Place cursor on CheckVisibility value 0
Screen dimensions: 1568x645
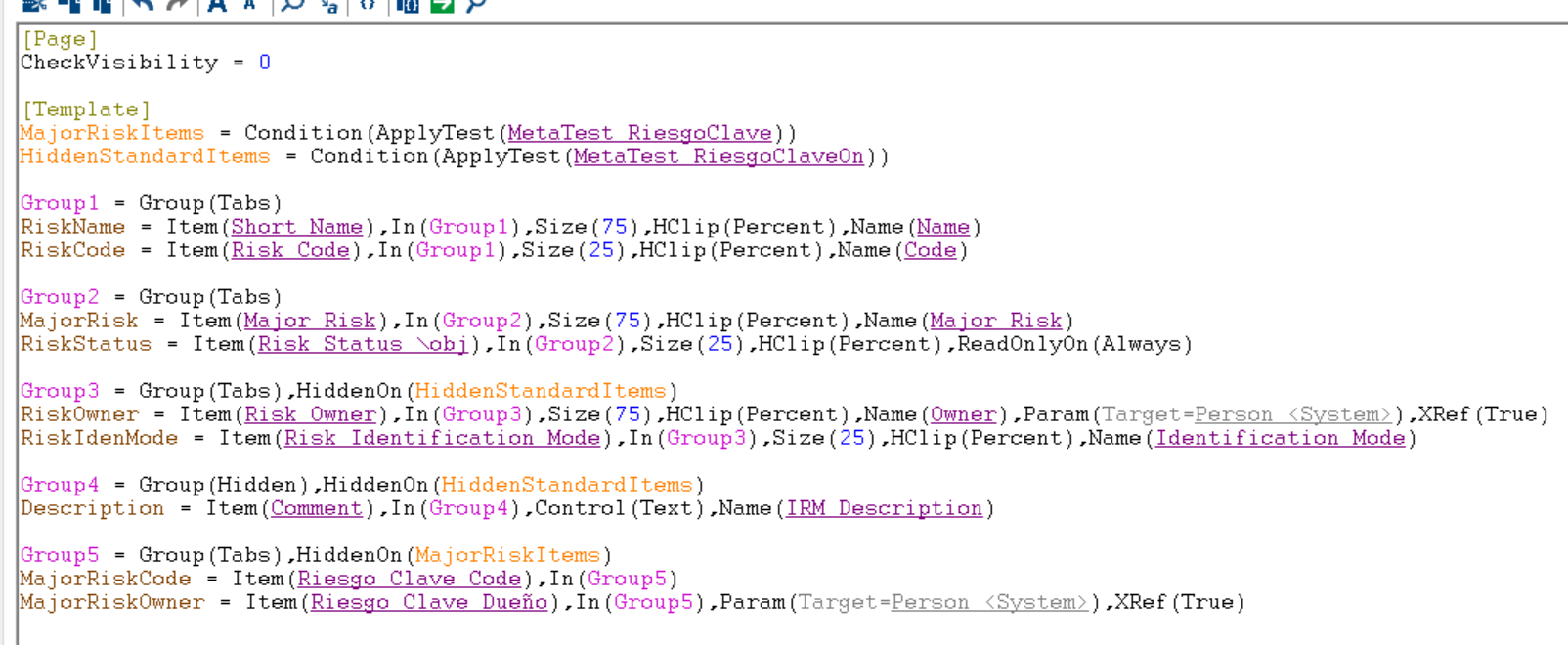tap(265, 63)
